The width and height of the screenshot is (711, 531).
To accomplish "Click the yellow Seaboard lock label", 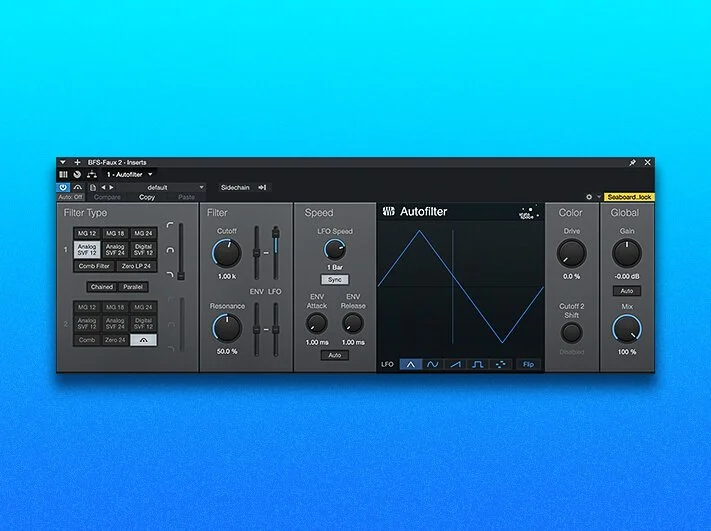I will 629,197.
